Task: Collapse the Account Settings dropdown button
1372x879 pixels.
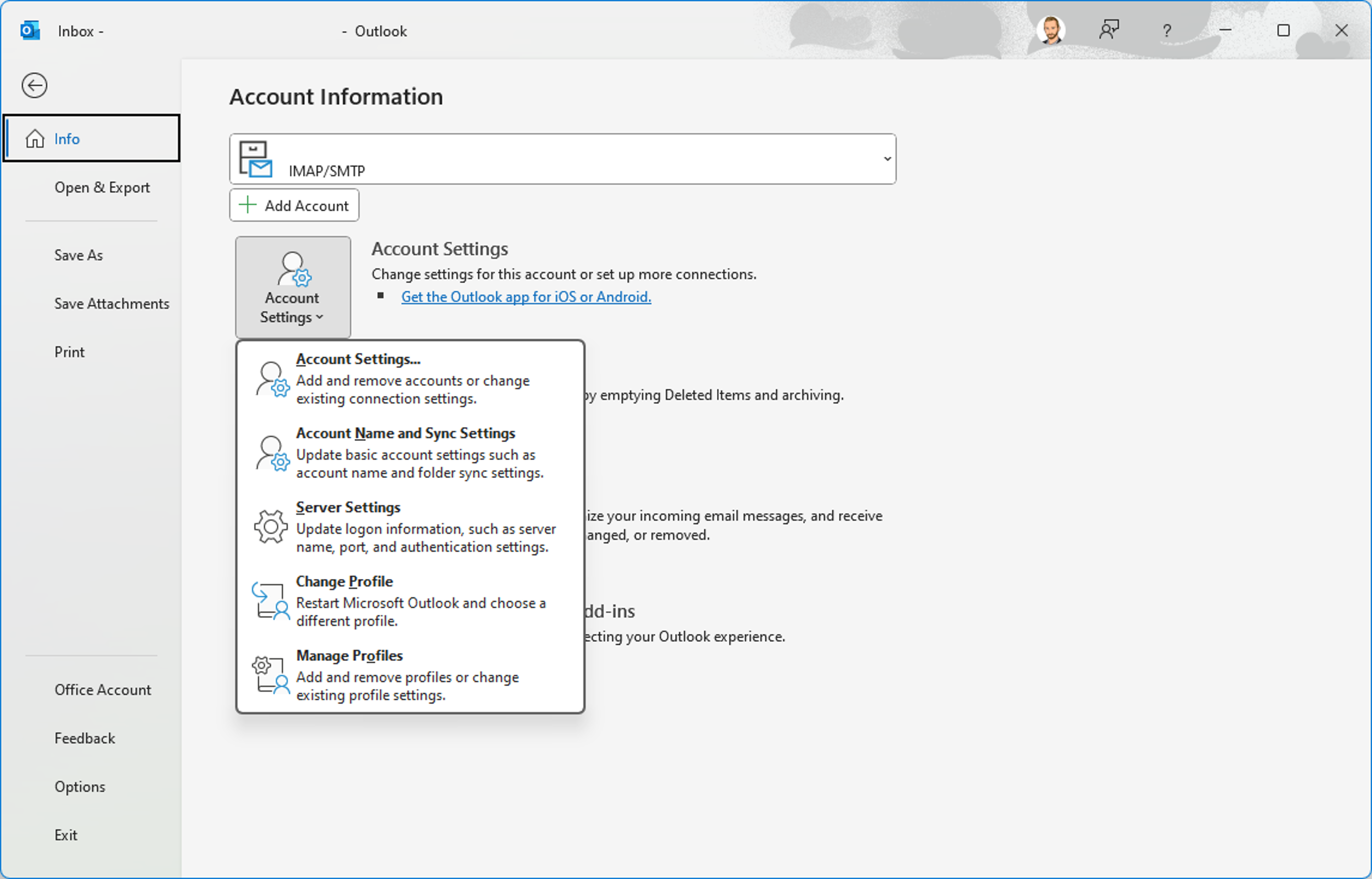Action: (x=293, y=287)
